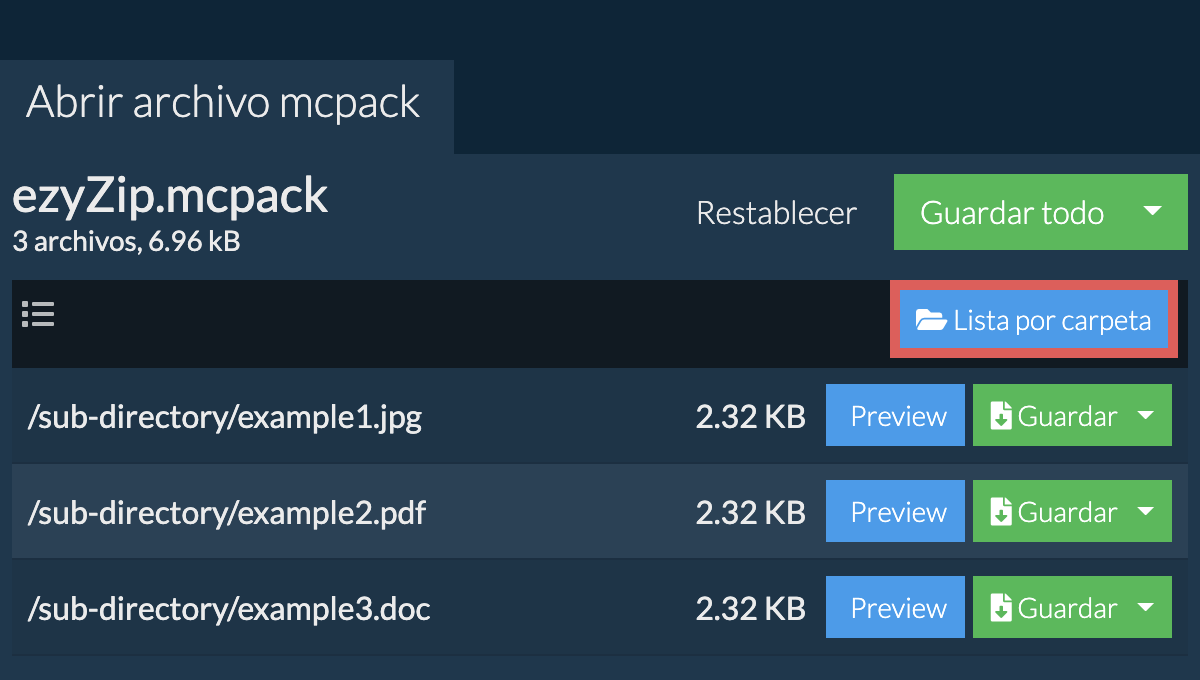Select the /sub-directory/example3.doc file name
Viewport: 1200px width, 680px height.
click(x=229, y=609)
